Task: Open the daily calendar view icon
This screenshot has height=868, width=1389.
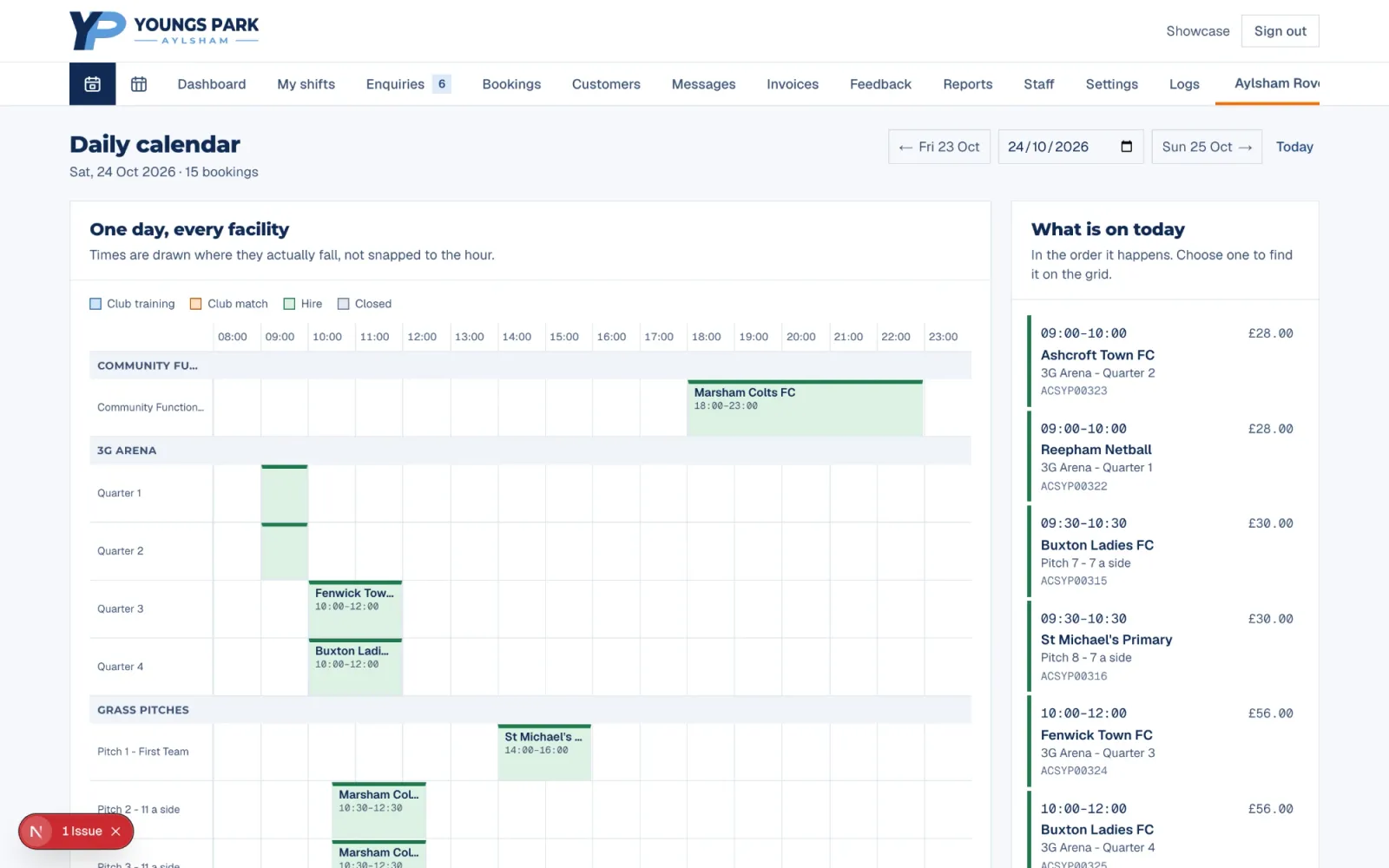Action: coord(92,84)
